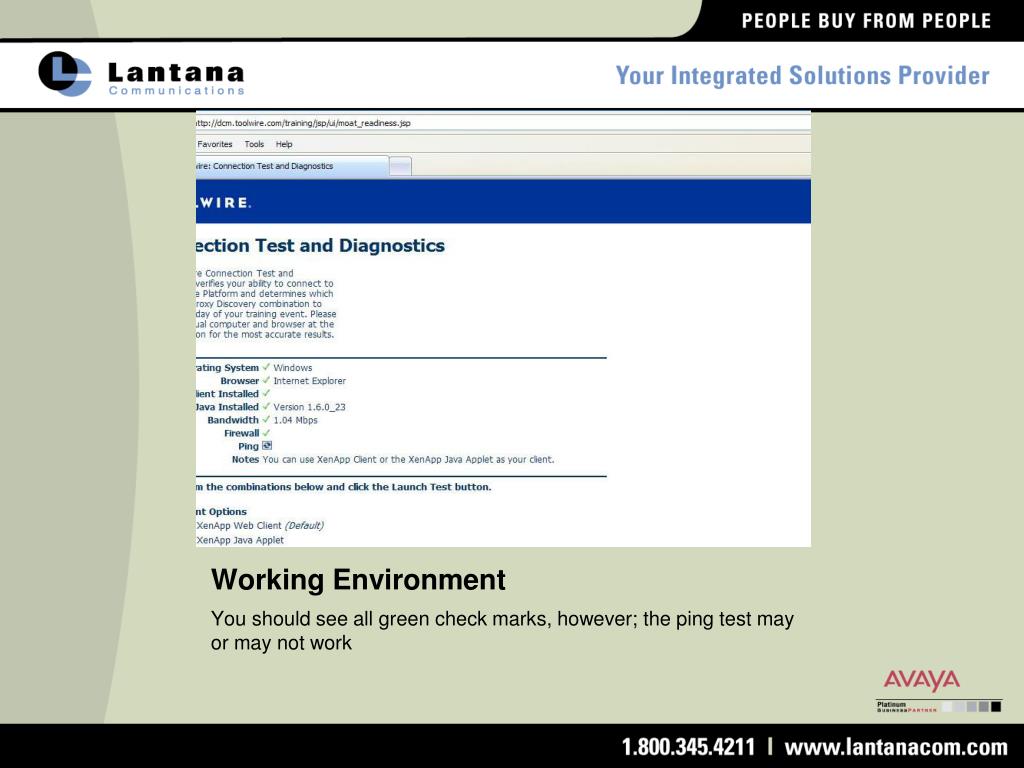Click the 1.800.345.4211 phone number
The width and height of the screenshot is (1024, 768).
click(x=688, y=746)
